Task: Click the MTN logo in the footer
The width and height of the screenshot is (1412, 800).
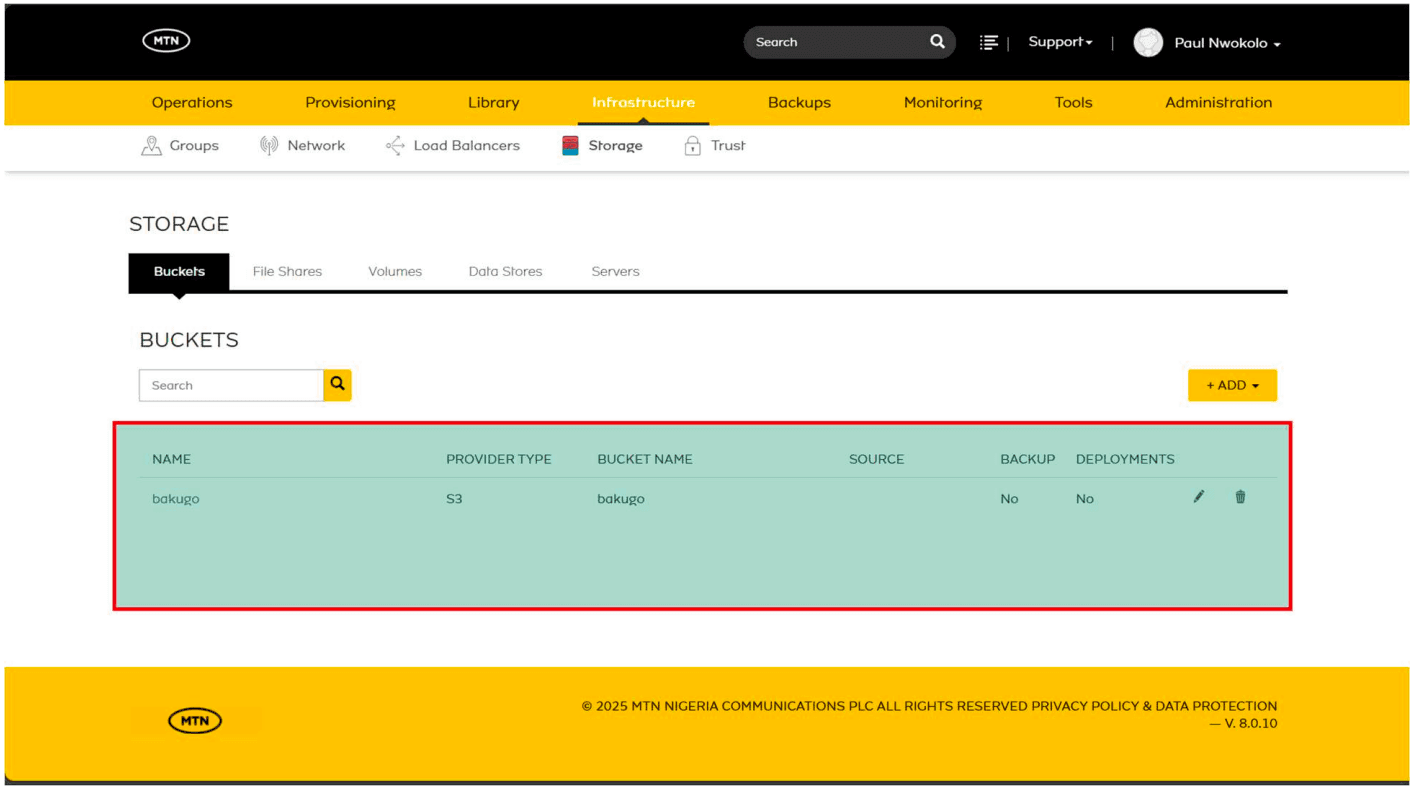Action: (x=195, y=721)
